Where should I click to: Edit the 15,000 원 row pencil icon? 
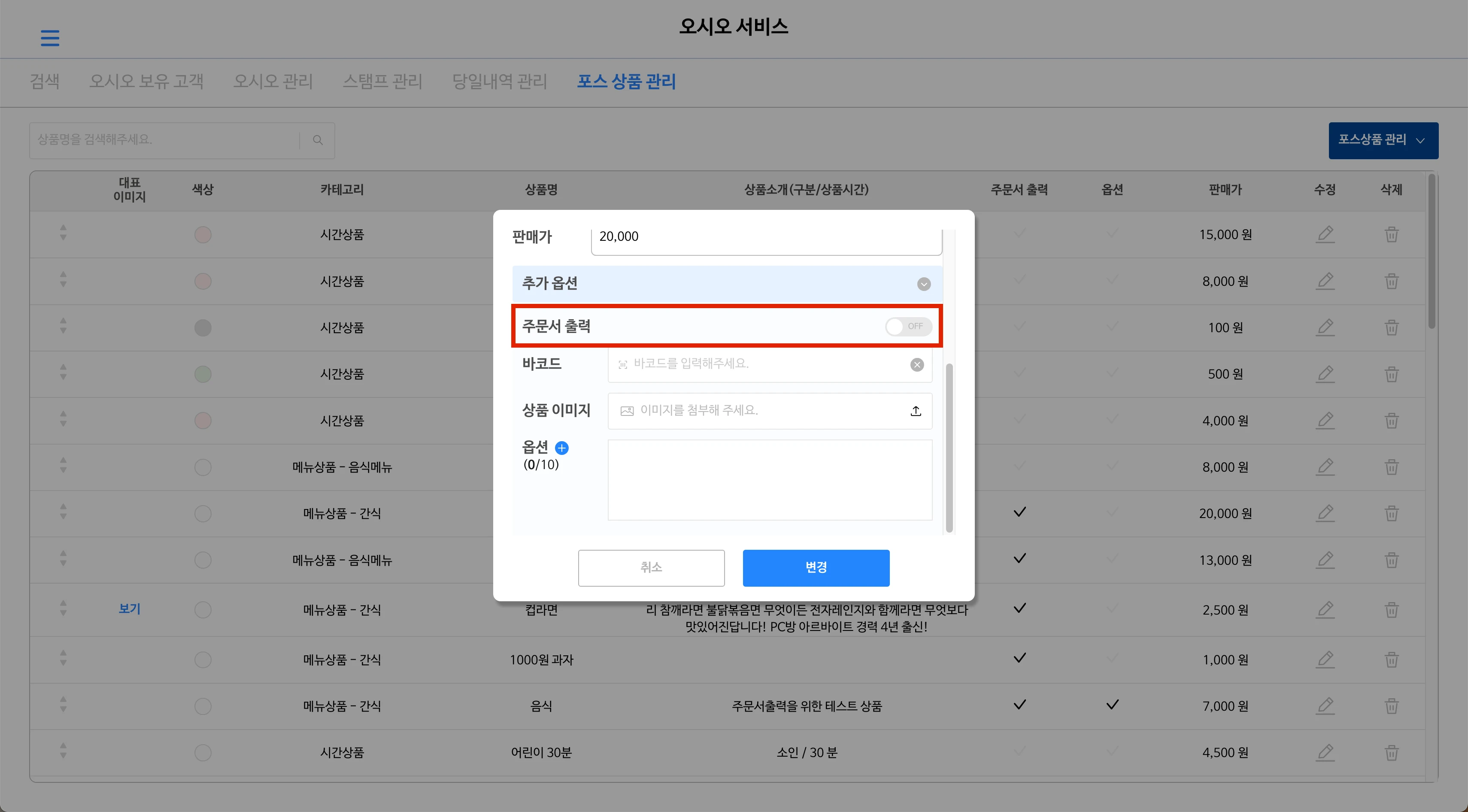pyautogui.click(x=1325, y=234)
